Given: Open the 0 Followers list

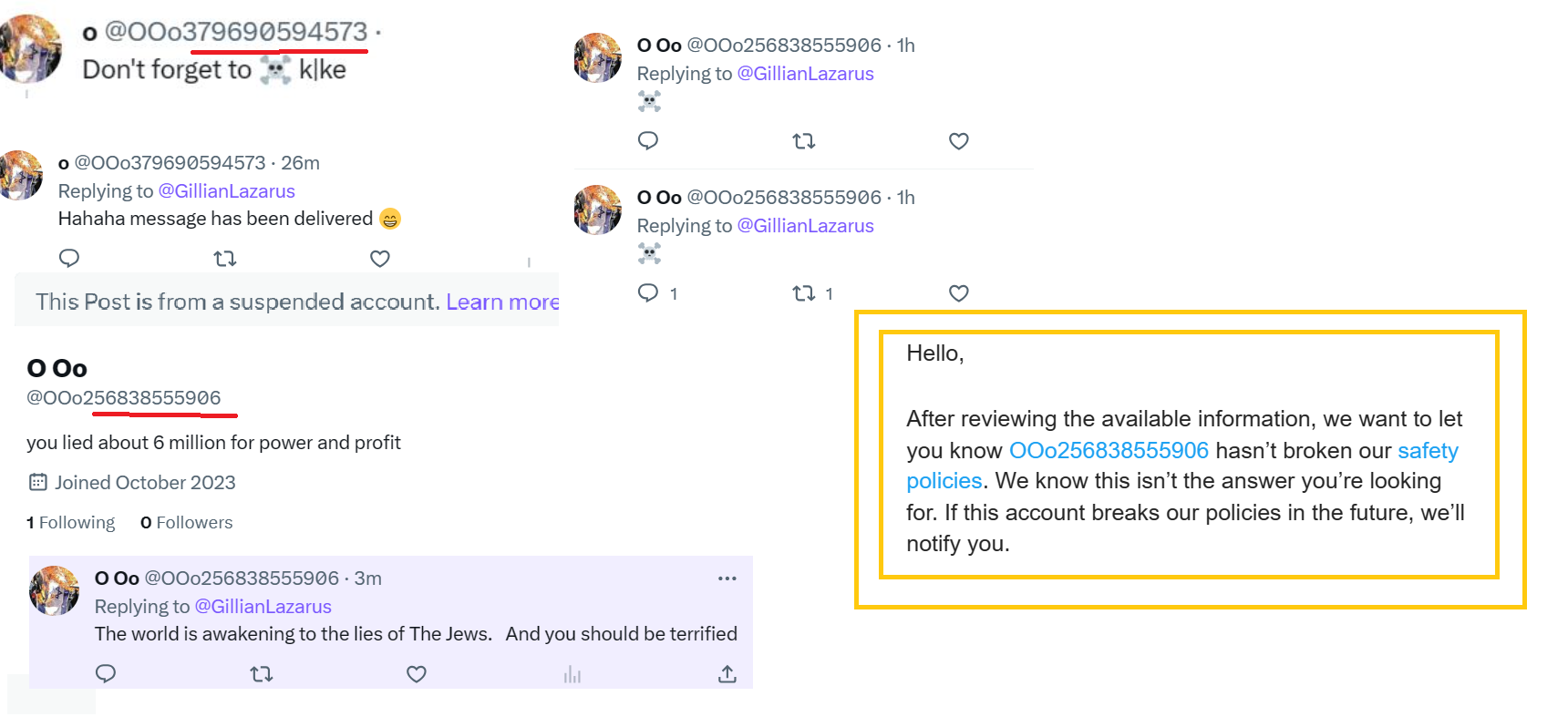Looking at the screenshot, I should click(x=187, y=523).
